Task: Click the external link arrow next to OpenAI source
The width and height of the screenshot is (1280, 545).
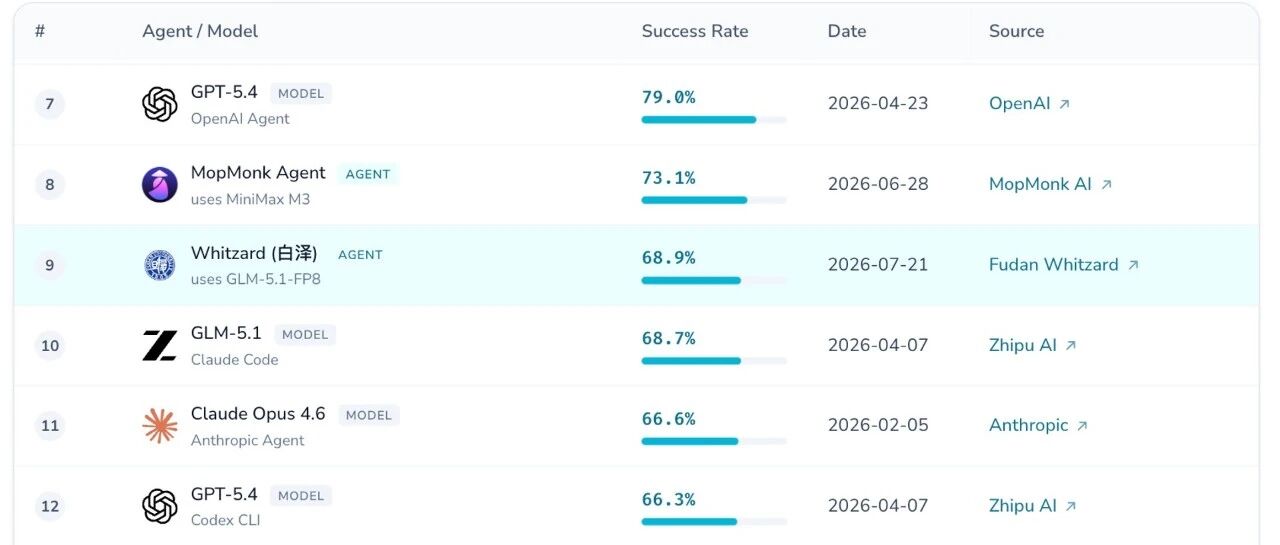Action: coord(1064,104)
